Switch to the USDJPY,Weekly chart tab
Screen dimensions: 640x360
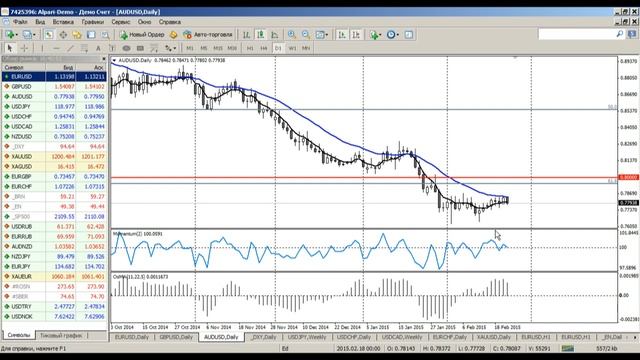tap(307, 337)
